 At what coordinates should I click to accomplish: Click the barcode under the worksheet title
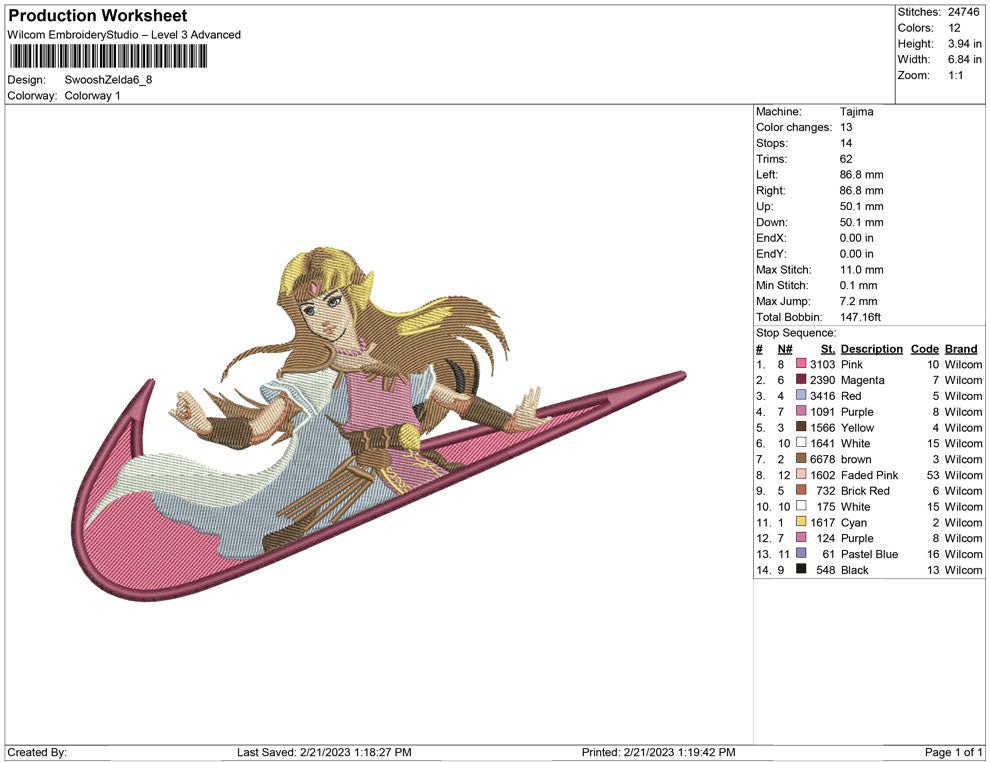click(x=108, y=56)
